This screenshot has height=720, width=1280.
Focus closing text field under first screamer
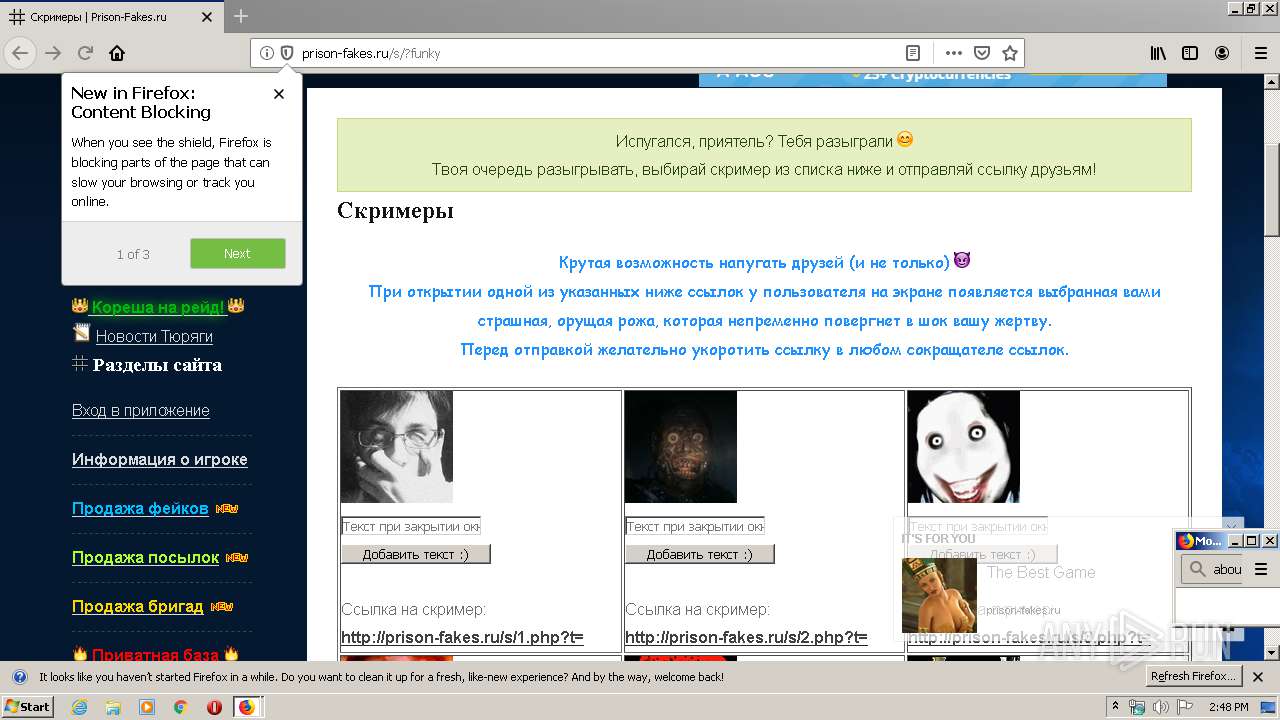[x=411, y=526]
